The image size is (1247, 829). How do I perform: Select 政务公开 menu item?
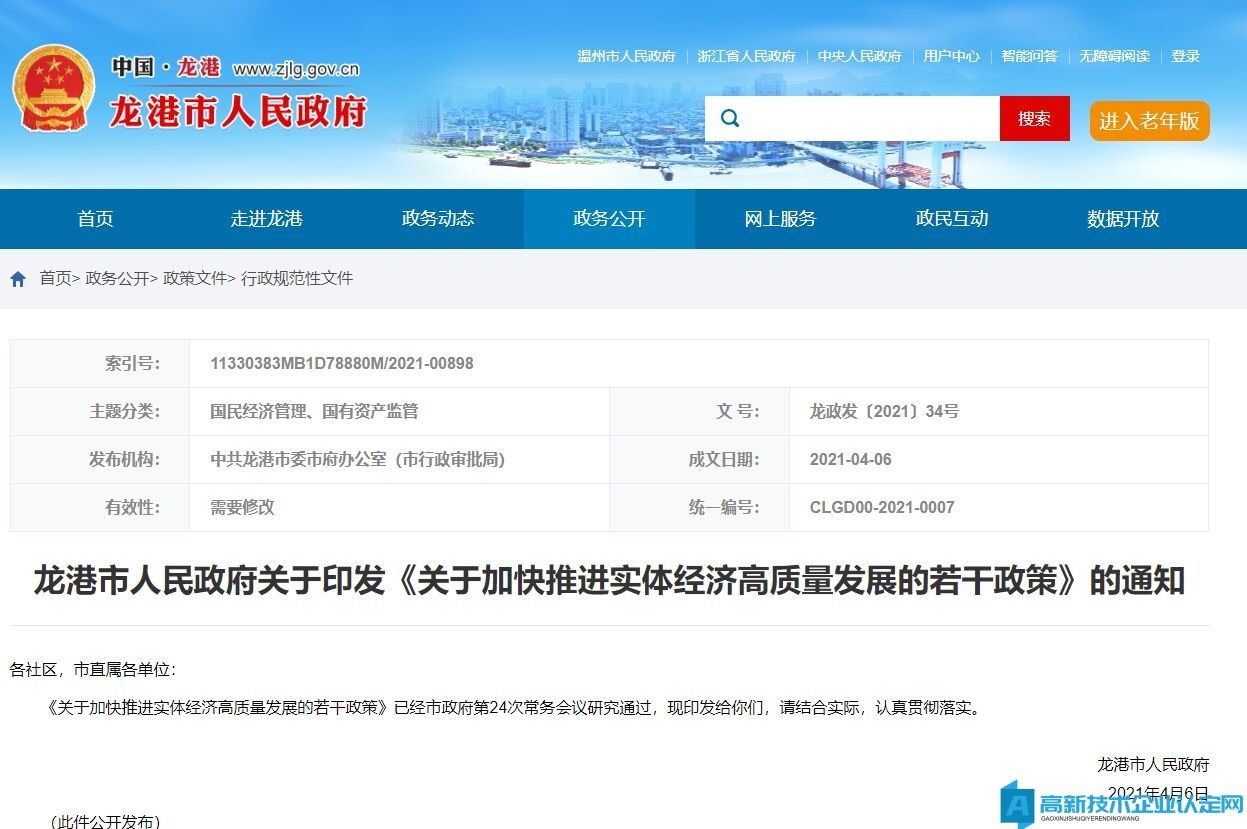tap(609, 219)
